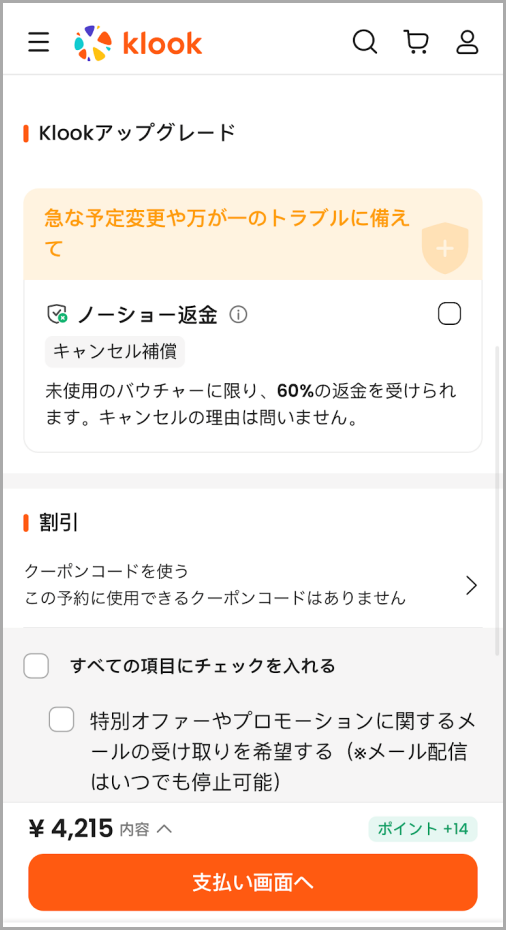Viewport: 506px width, 930px height.
Task: Open coupon code chevron arrow
Action: [x=472, y=585]
